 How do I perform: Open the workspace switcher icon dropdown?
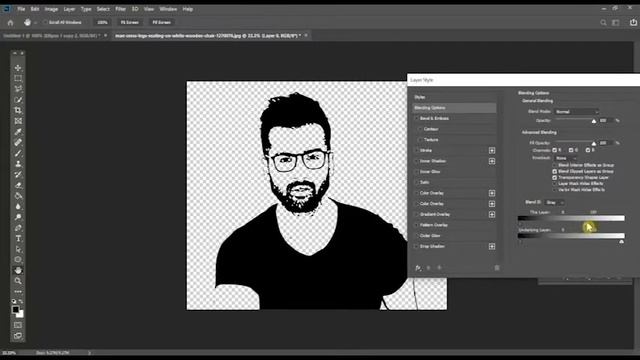pyautogui.click(x=616, y=22)
